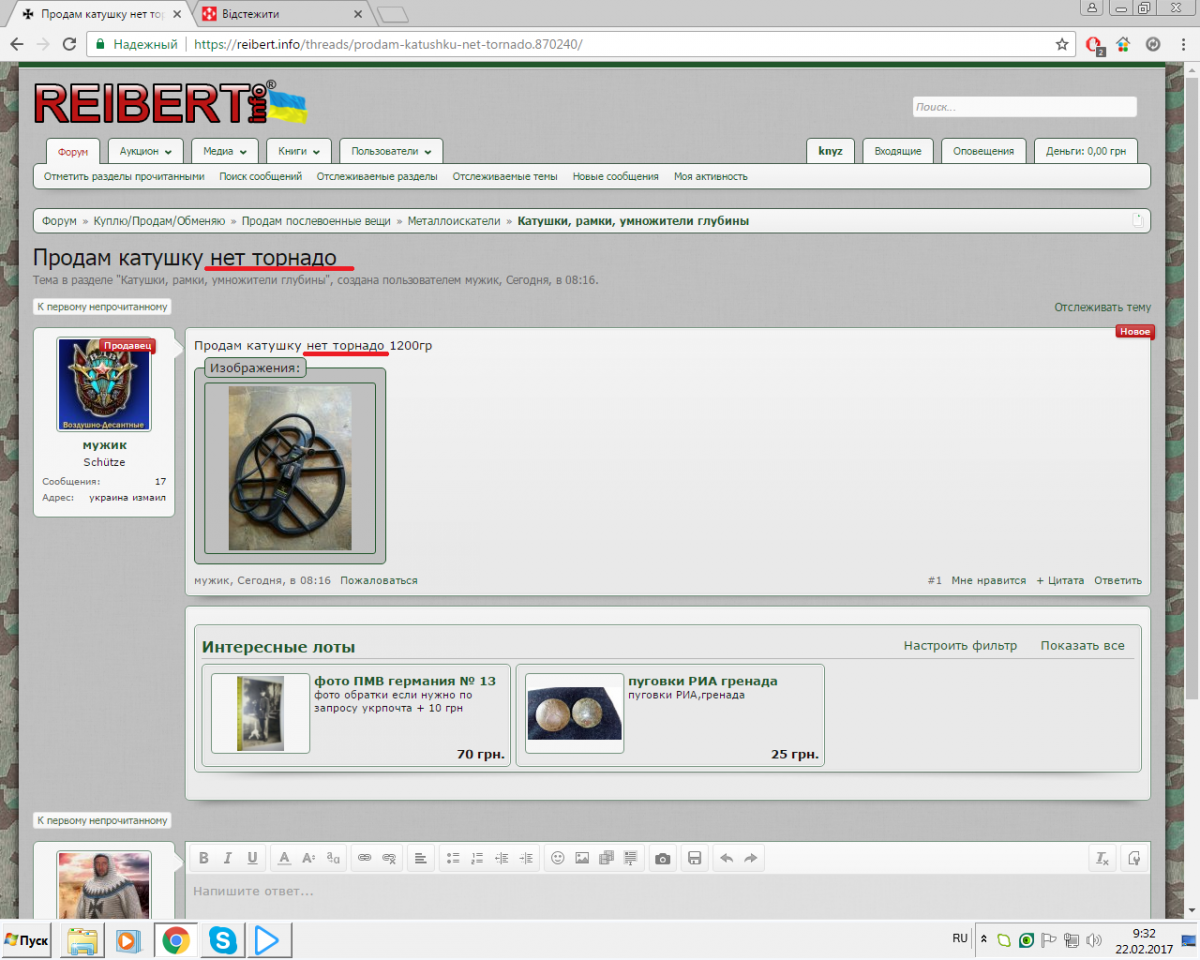Insert media using the media icon
The image size is (1200, 960).
(x=607, y=858)
